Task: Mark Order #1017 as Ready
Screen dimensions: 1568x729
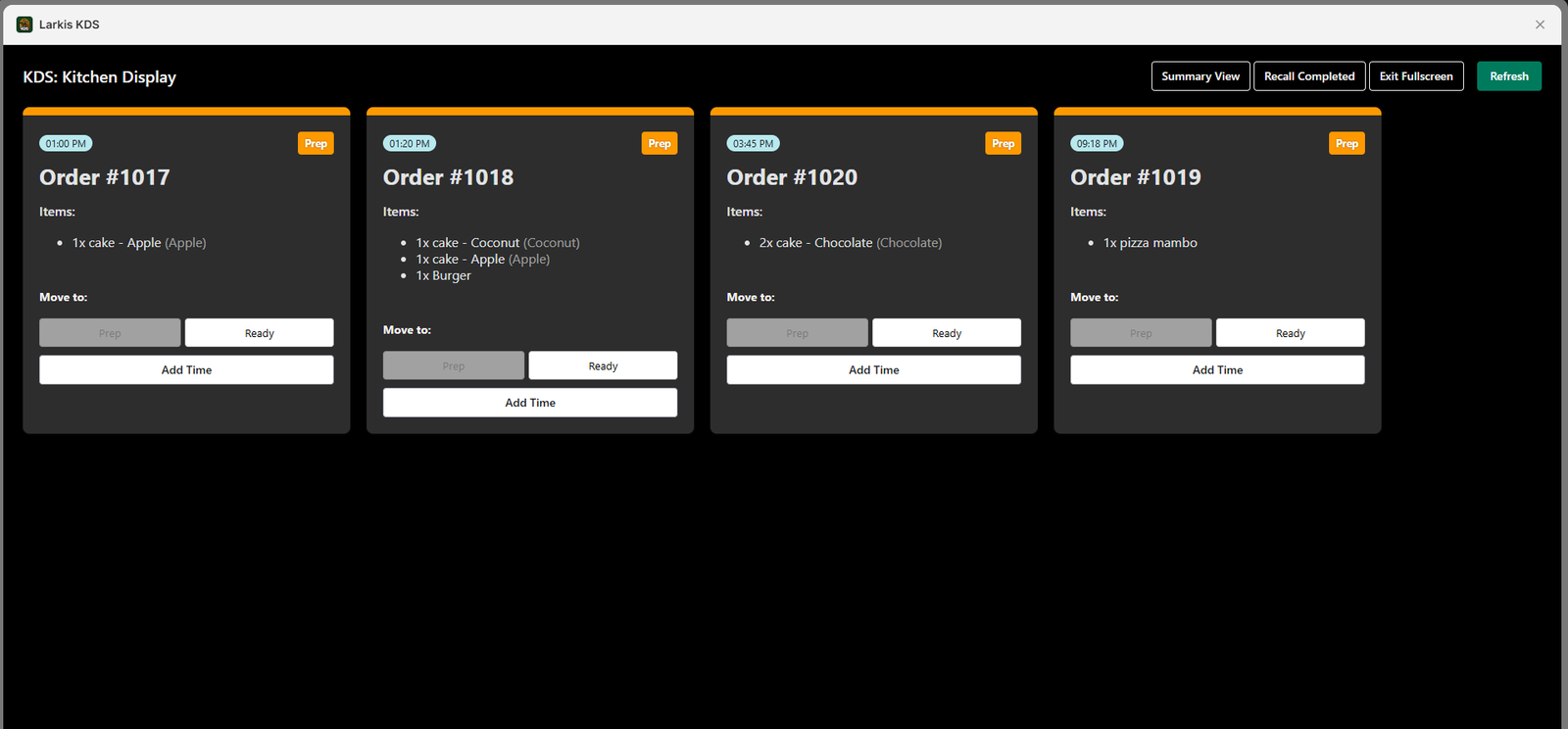Action: point(260,333)
